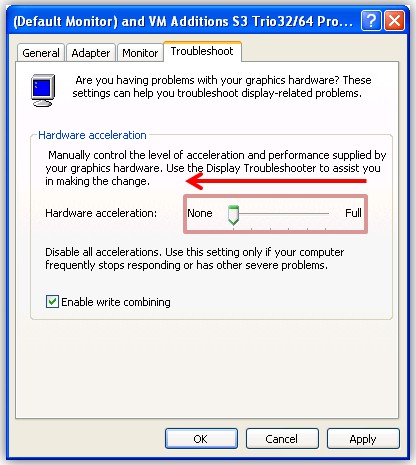Select the Monitor tab
Viewport: 416px width, 465px height.
(140, 53)
